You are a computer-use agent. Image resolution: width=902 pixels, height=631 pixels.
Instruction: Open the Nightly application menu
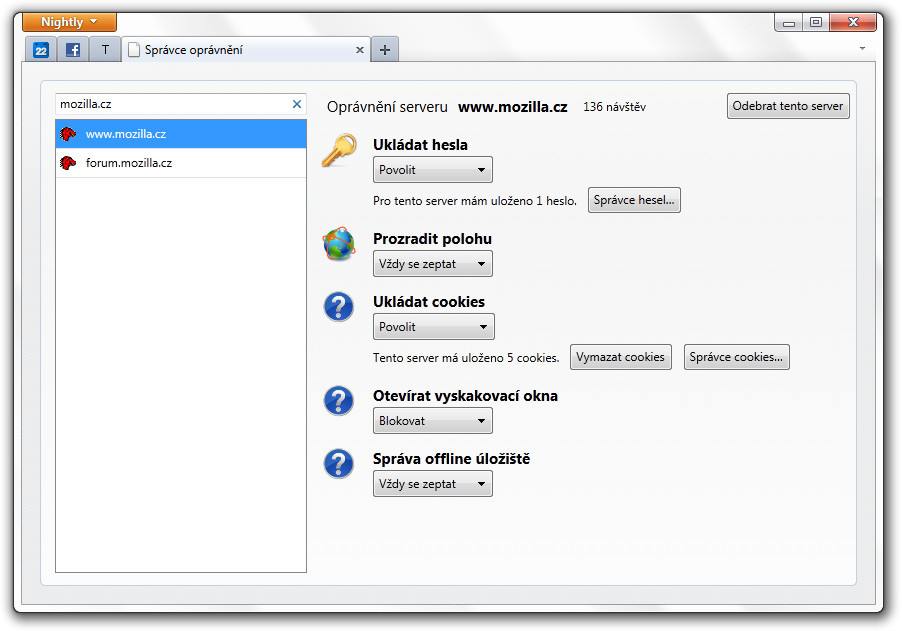[x=69, y=22]
